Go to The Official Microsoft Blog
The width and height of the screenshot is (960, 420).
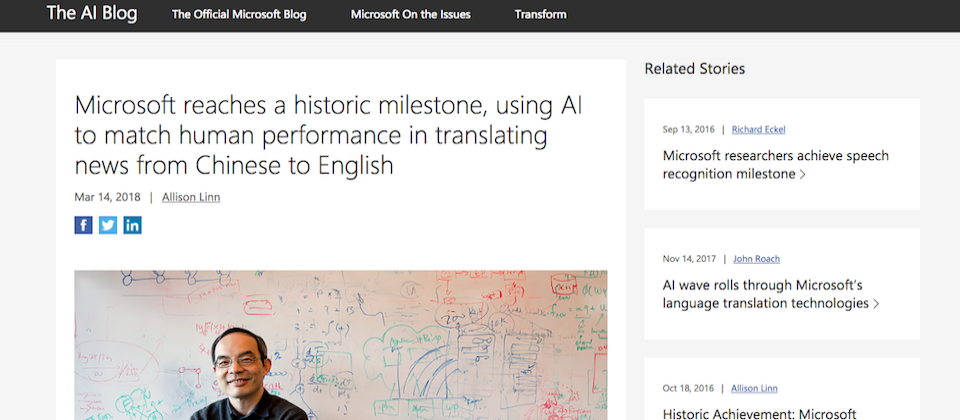(x=239, y=15)
